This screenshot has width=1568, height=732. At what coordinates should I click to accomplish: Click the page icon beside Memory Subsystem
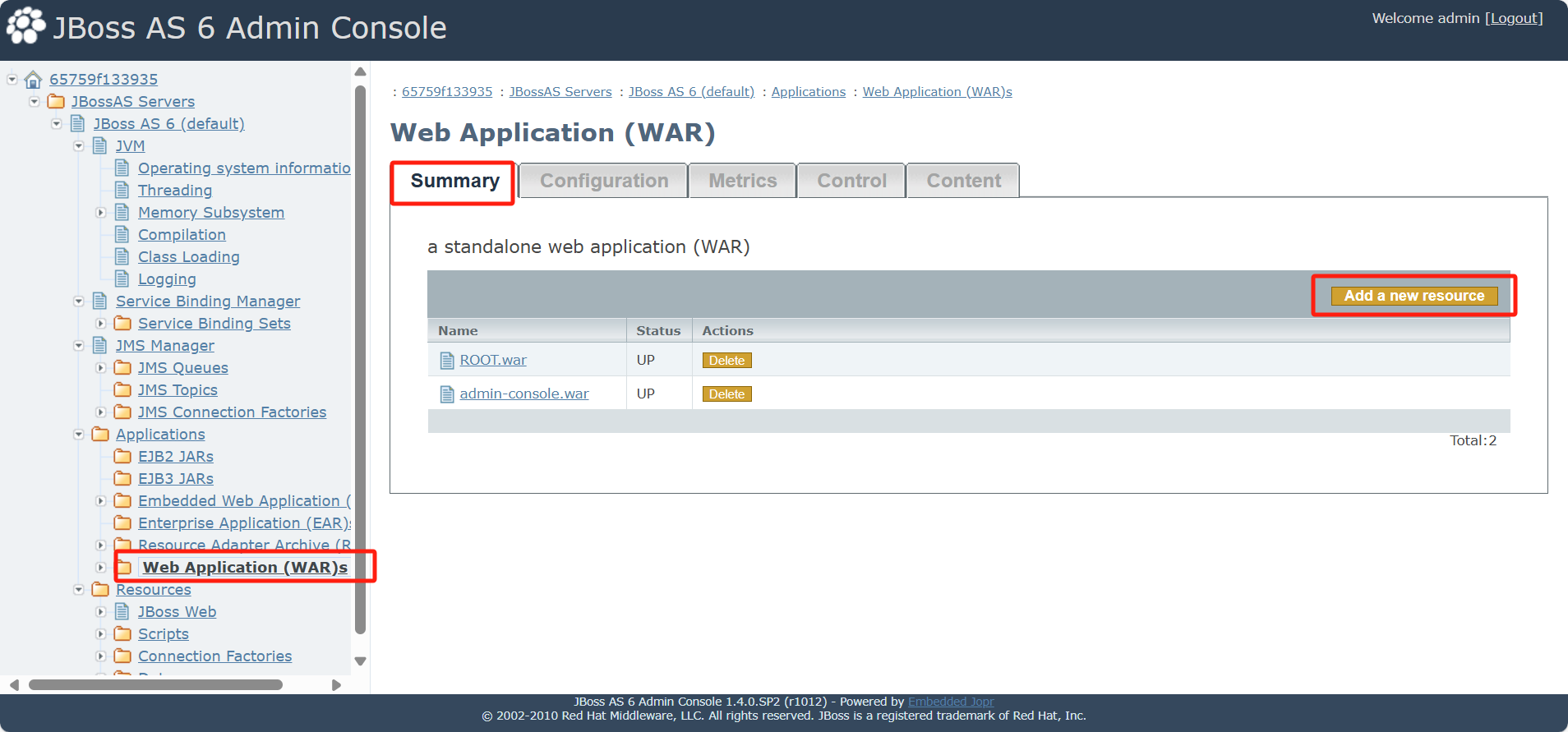122,213
